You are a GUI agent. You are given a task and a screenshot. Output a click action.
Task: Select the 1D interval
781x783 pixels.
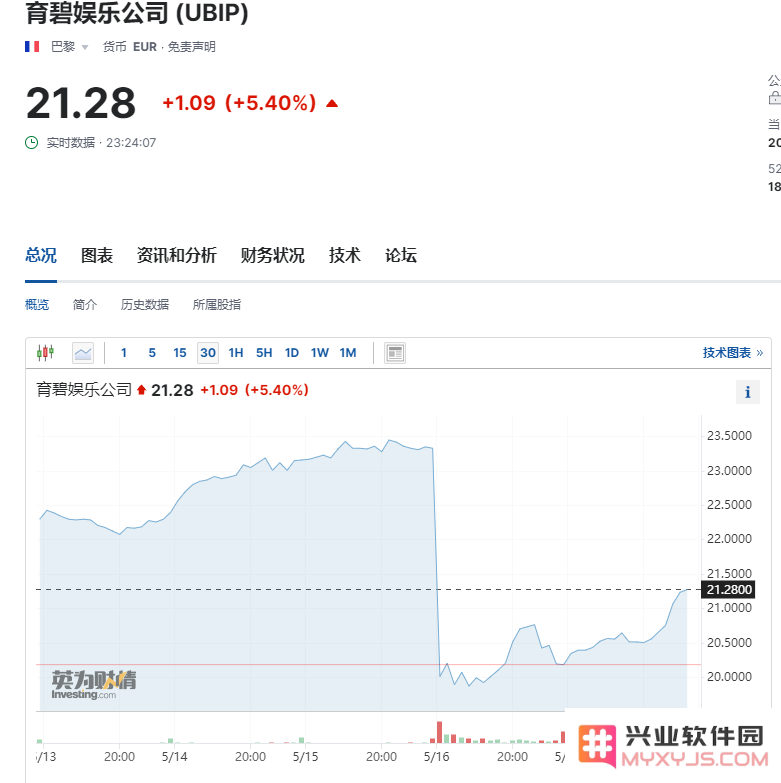tap(292, 353)
